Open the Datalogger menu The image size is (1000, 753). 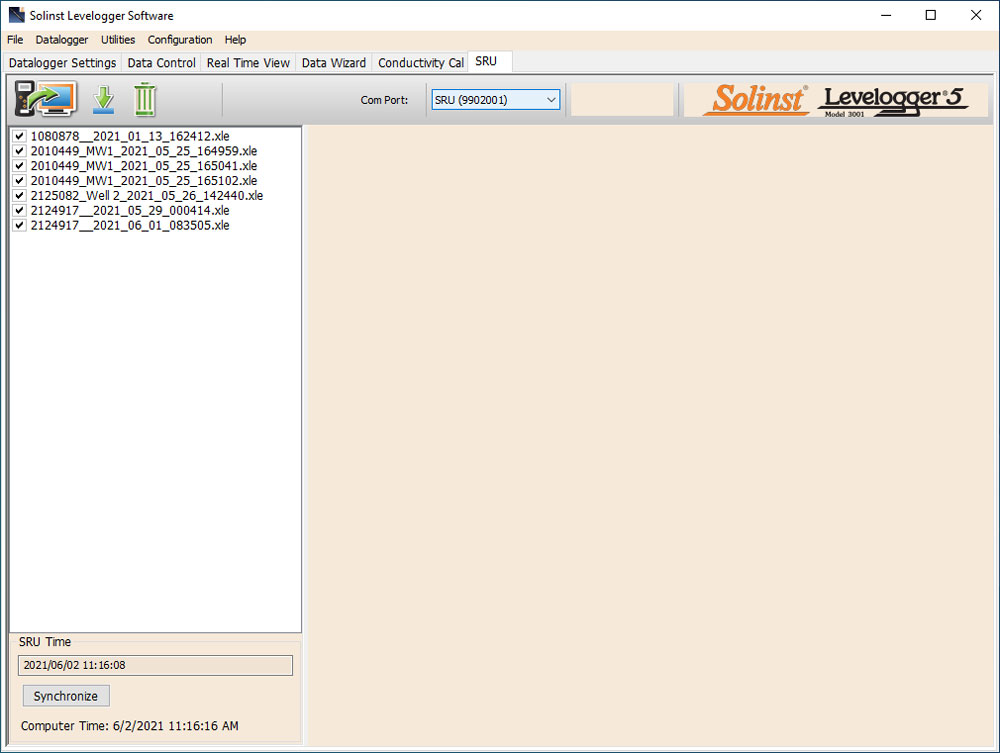point(61,40)
